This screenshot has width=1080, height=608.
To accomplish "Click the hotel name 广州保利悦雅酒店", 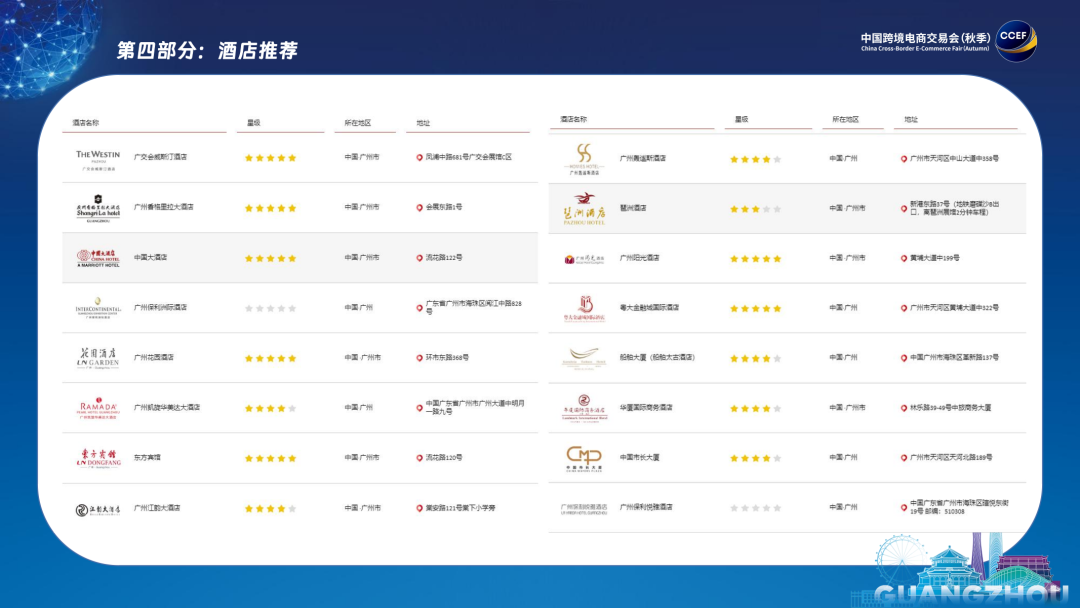I will click(x=645, y=507).
